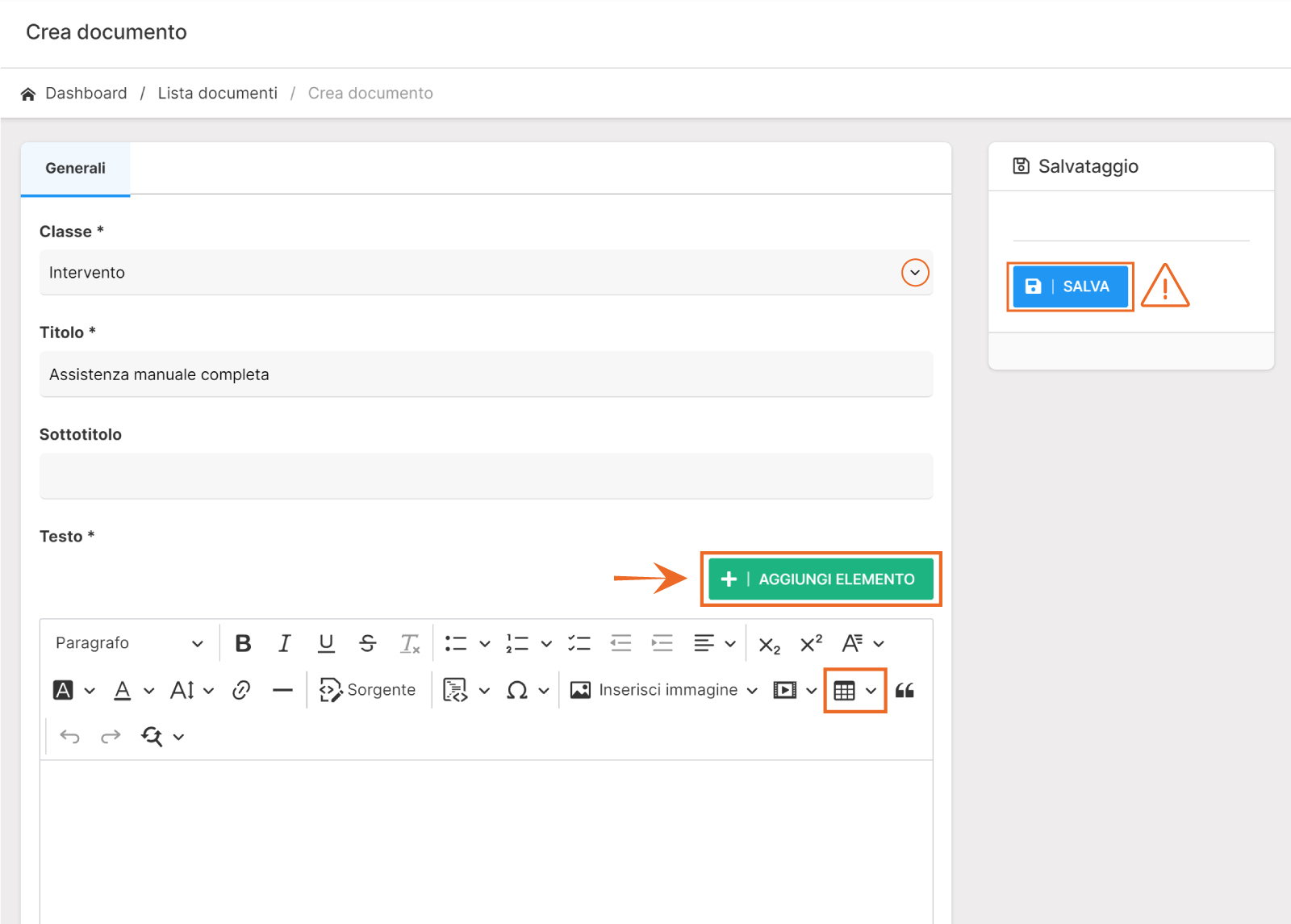Click the undo arrow icon

(x=70, y=736)
